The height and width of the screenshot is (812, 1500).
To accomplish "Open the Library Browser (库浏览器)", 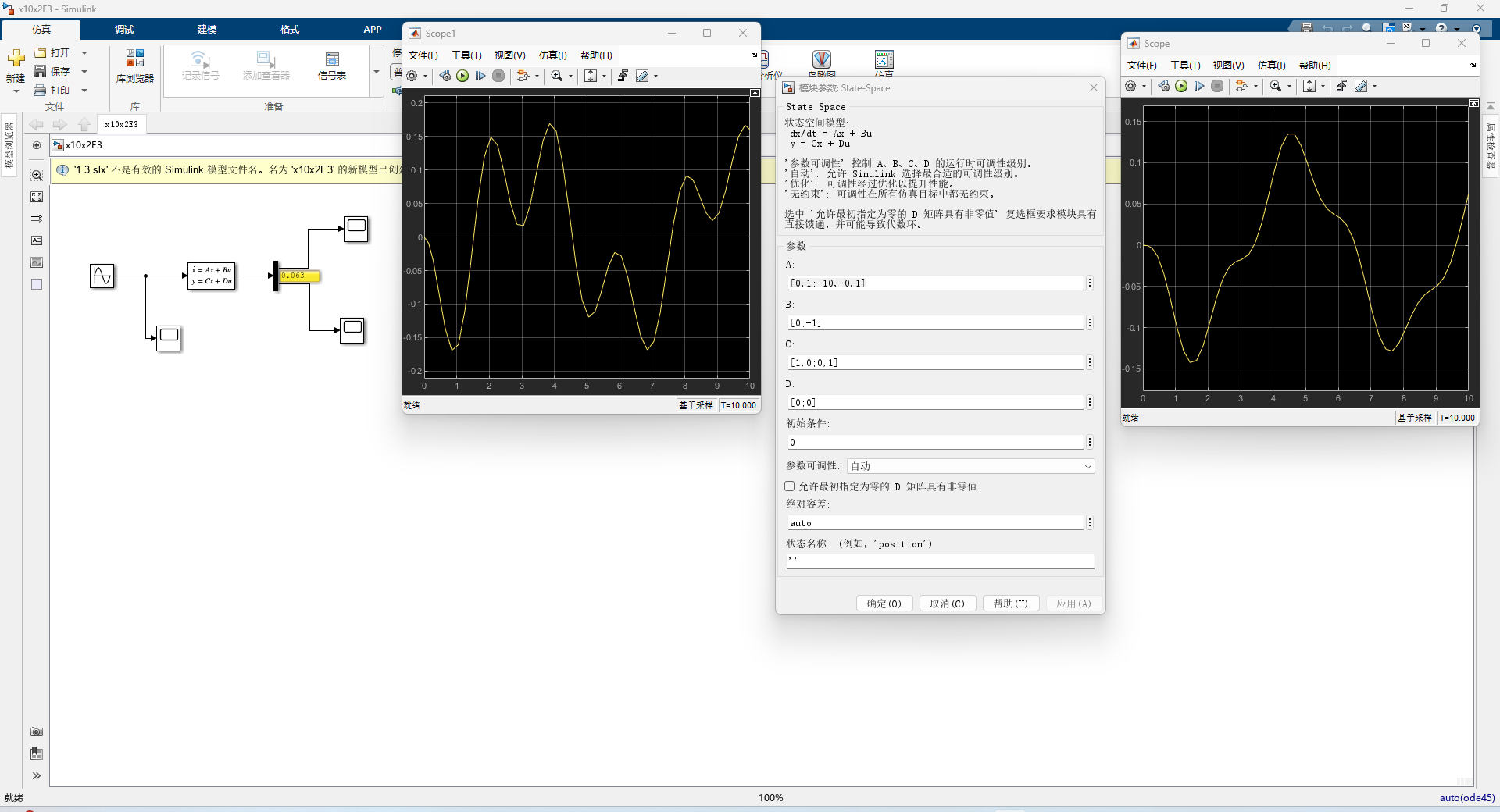I will click(x=134, y=66).
